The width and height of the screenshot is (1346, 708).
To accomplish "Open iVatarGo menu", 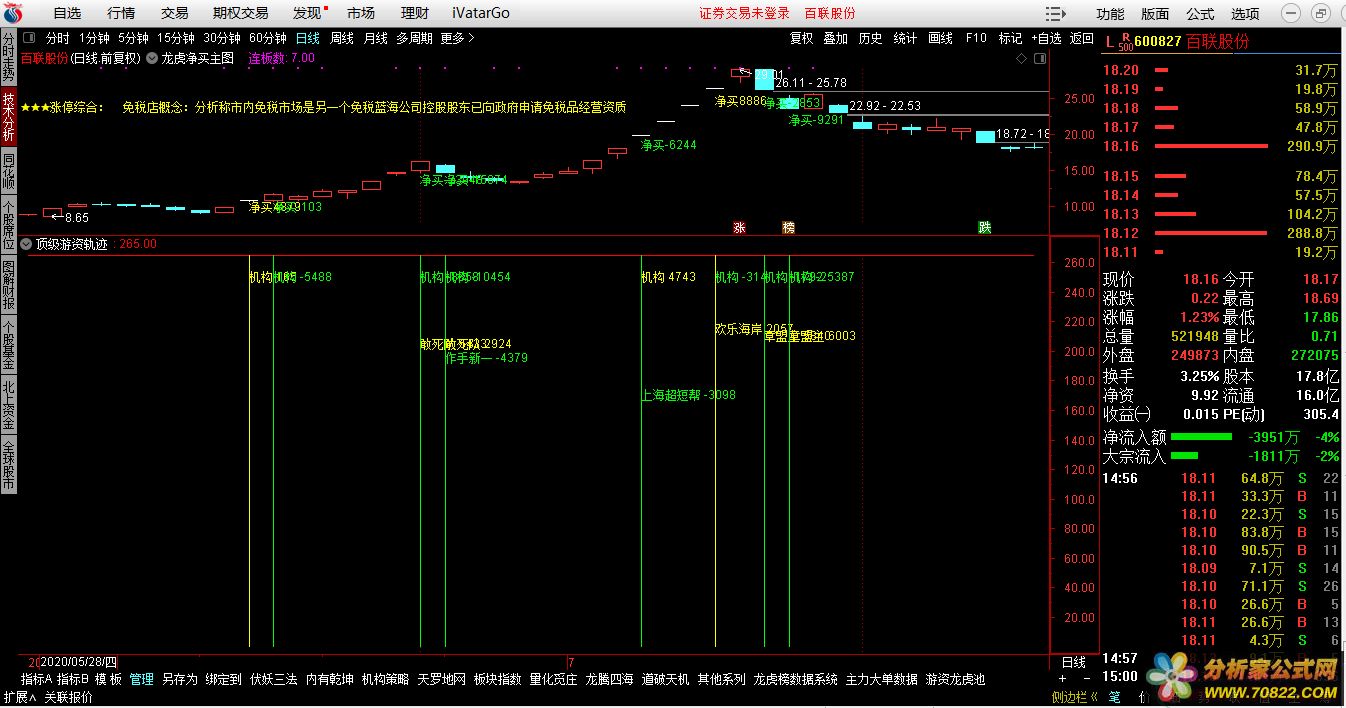I will coord(480,13).
